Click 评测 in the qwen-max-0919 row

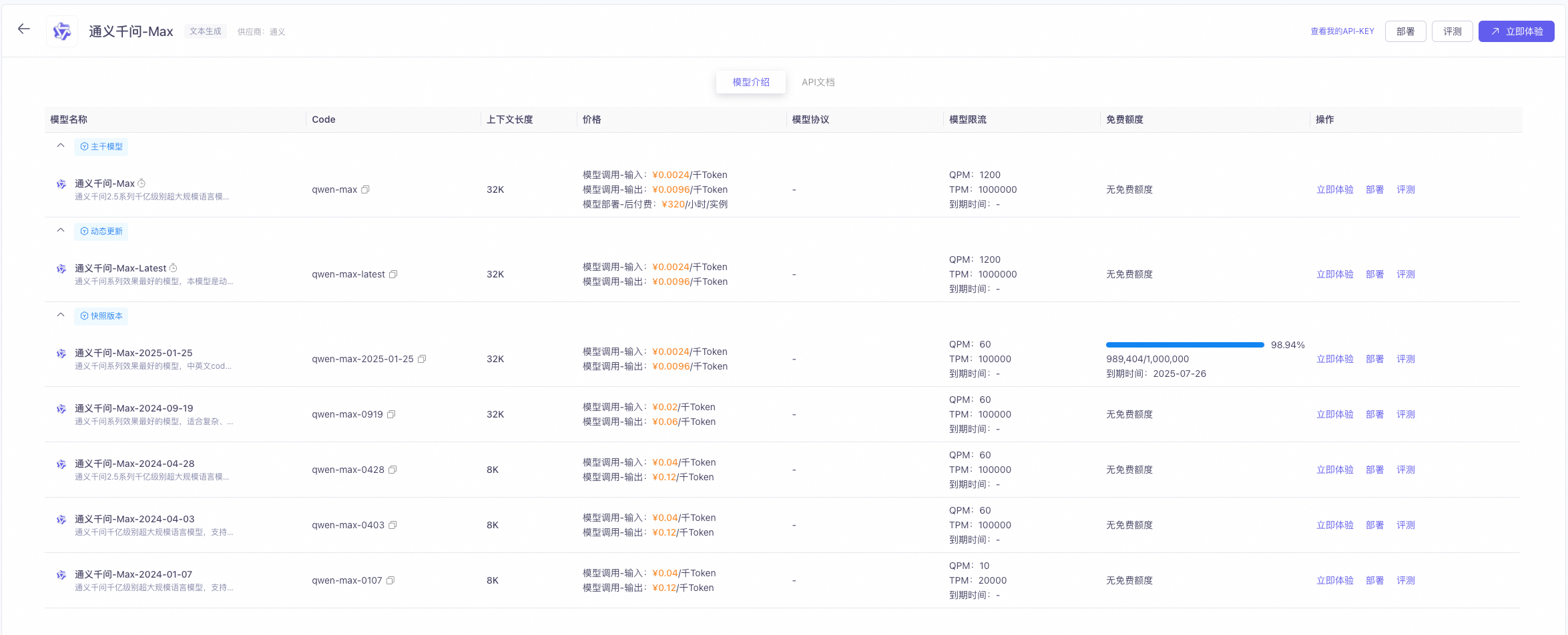click(1406, 414)
